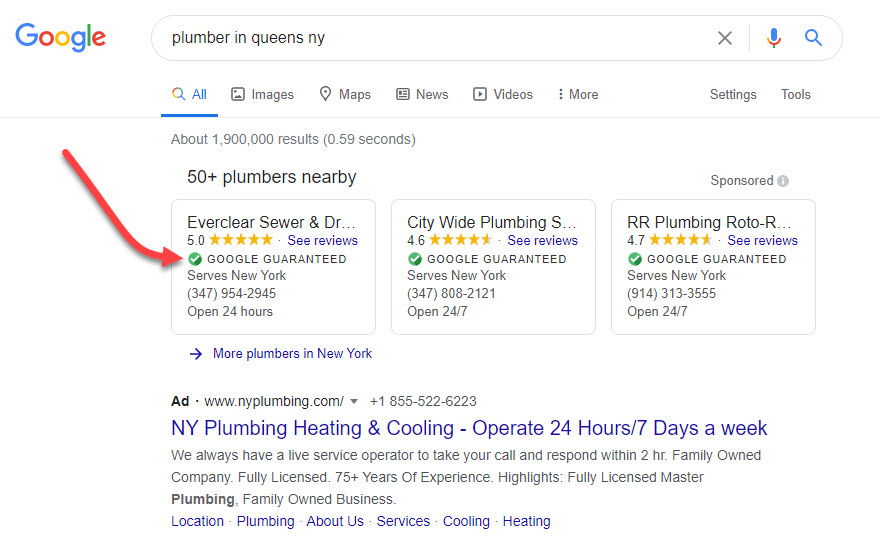Click the Sponsored info icon

(x=783, y=181)
